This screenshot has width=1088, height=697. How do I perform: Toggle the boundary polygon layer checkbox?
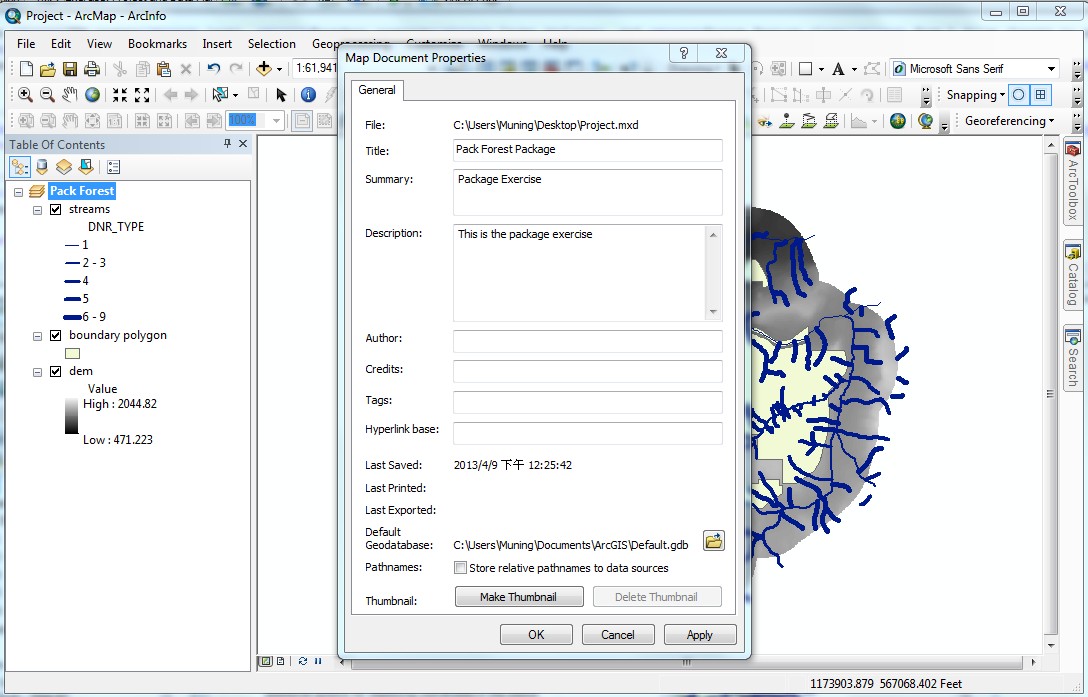tap(56, 336)
